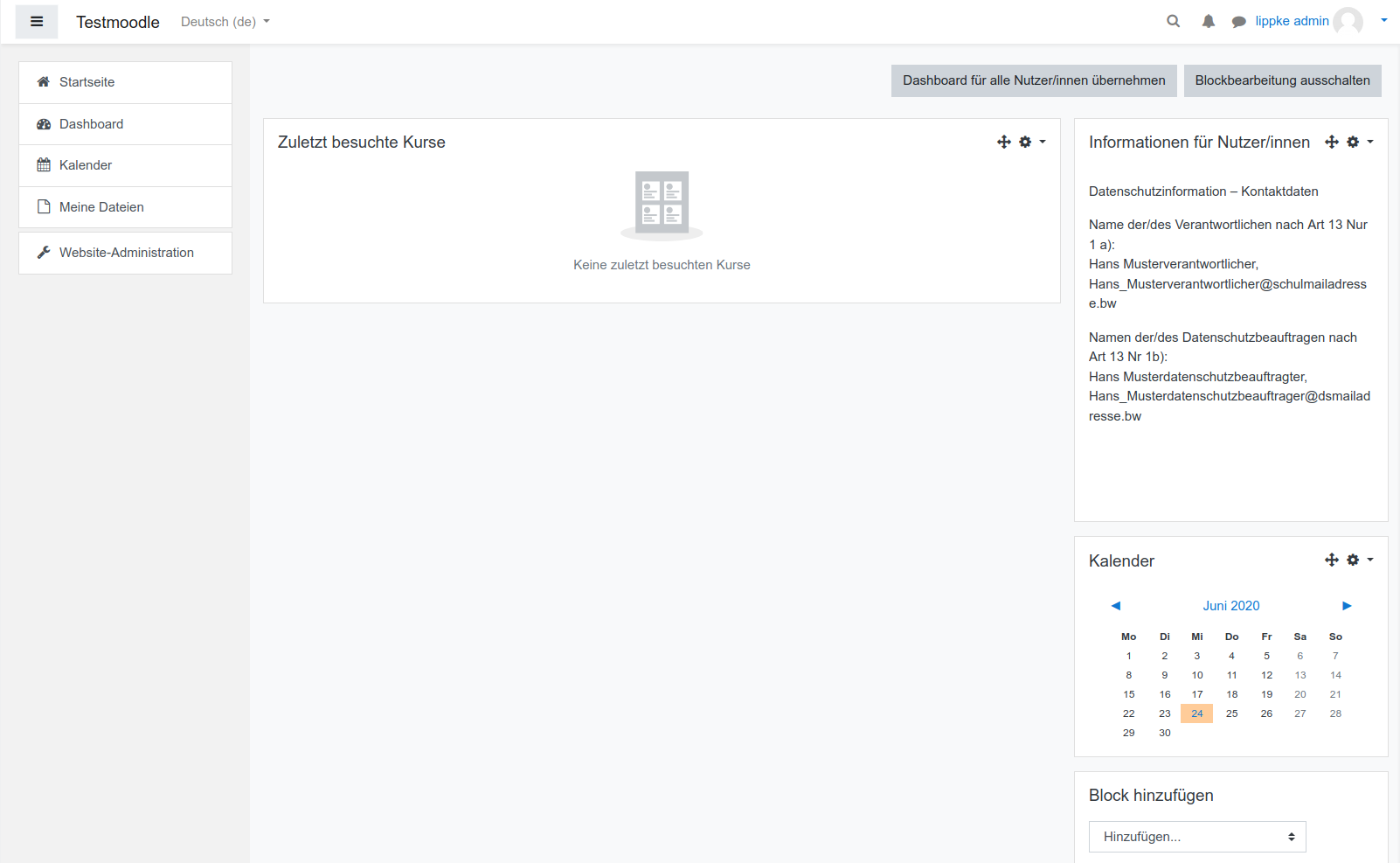Screen dimensions: 1400x863
Task: Click the search magnifier icon
Action: [x=1173, y=22]
